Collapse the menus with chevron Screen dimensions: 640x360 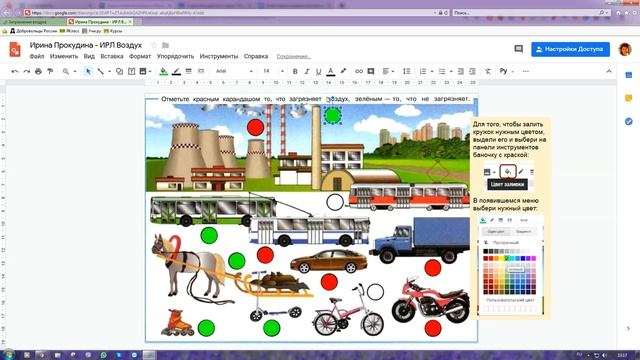pyautogui.click(x=609, y=71)
